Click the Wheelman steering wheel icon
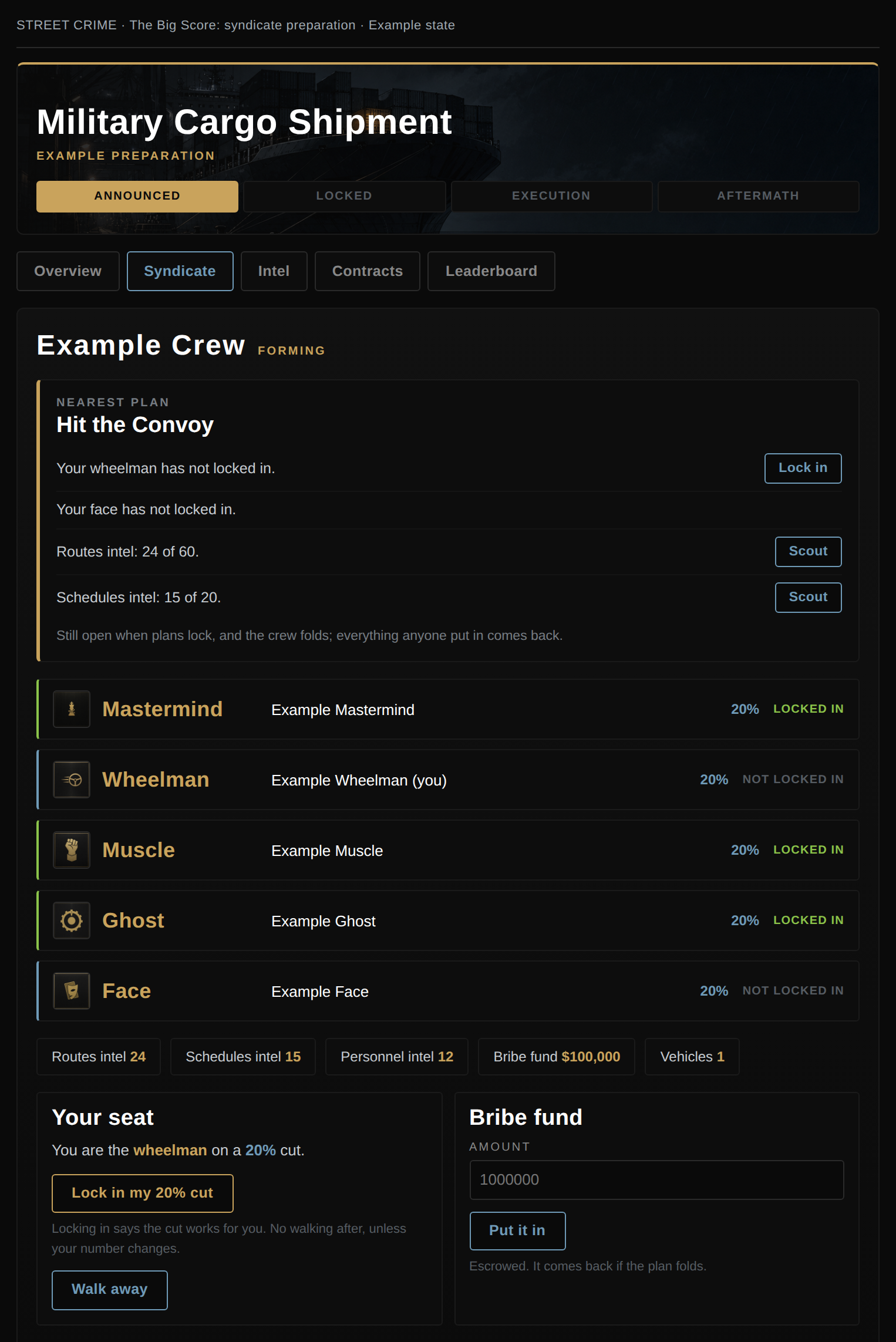The image size is (896, 1342). coord(72,780)
